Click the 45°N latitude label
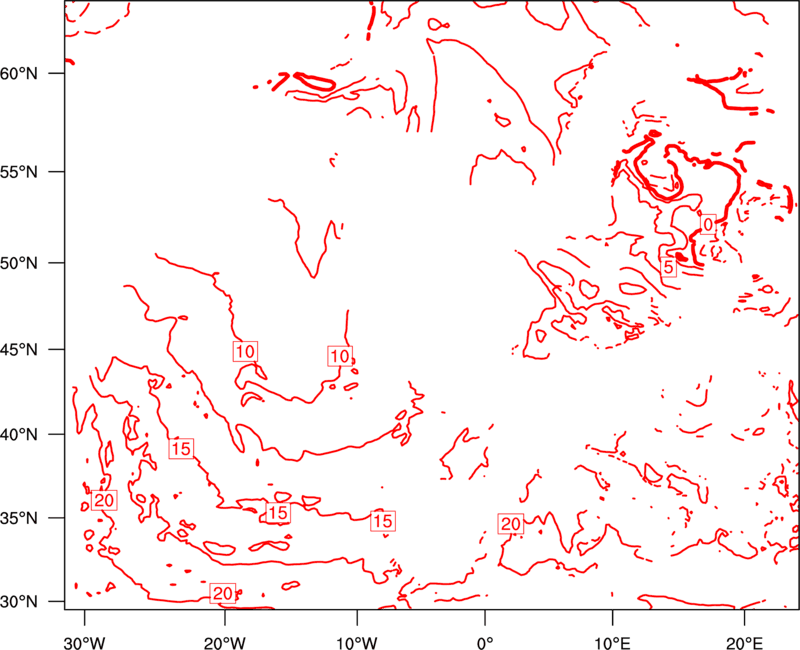 pyautogui.click(x=19, y=349)
